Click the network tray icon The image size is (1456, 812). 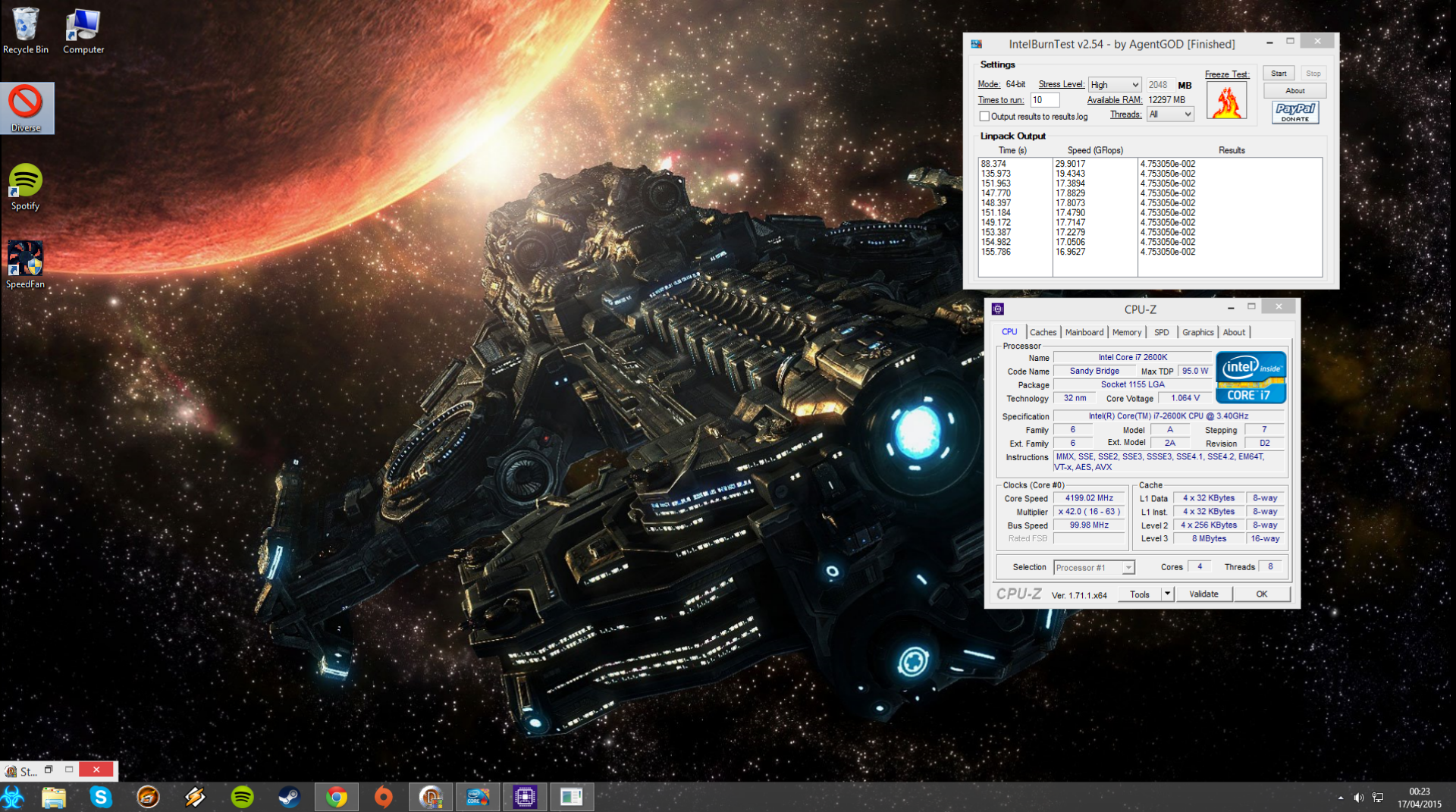pyautogui.click(x=1378, y=798)
